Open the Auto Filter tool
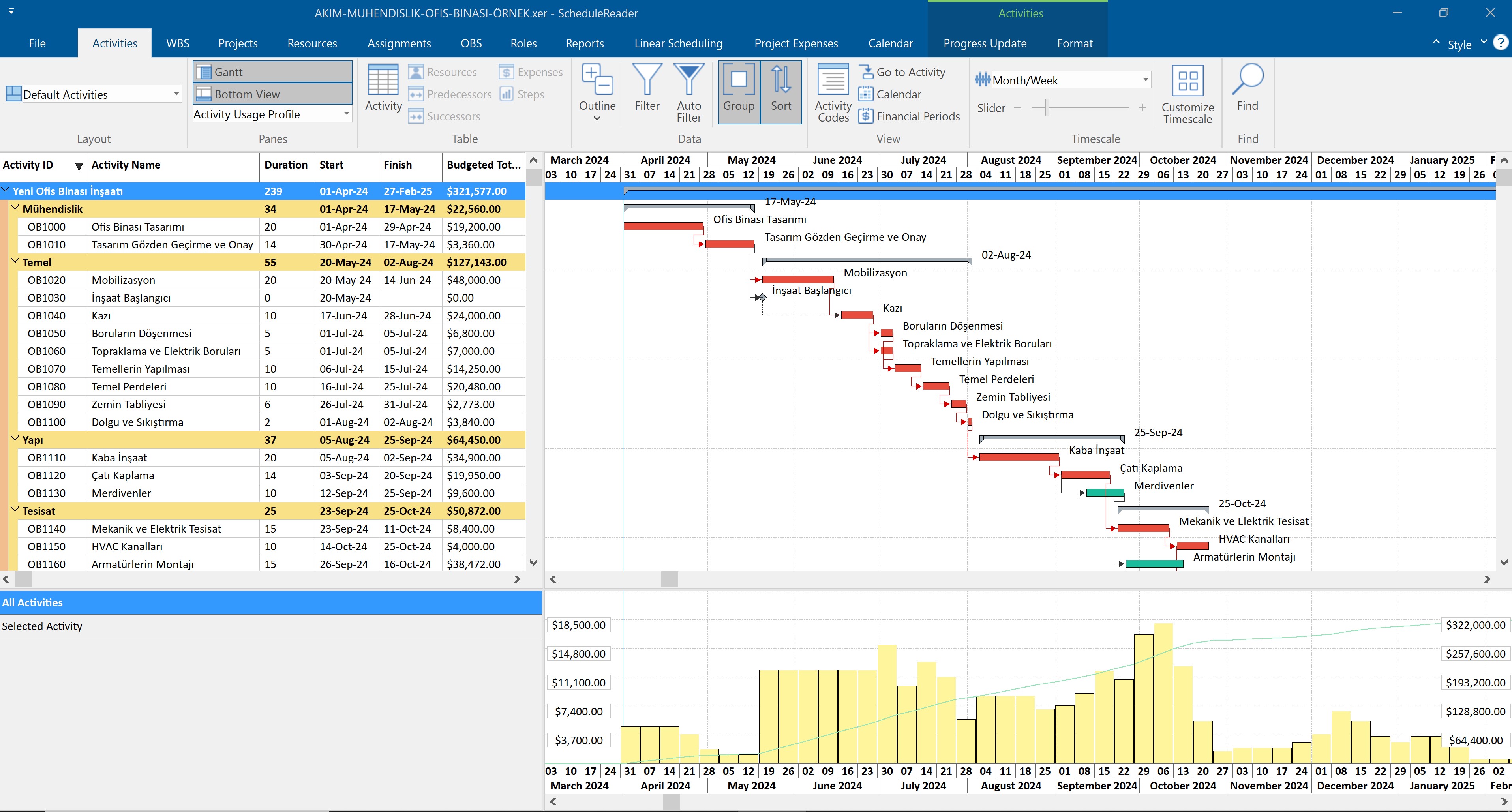 tap(688, 82)
